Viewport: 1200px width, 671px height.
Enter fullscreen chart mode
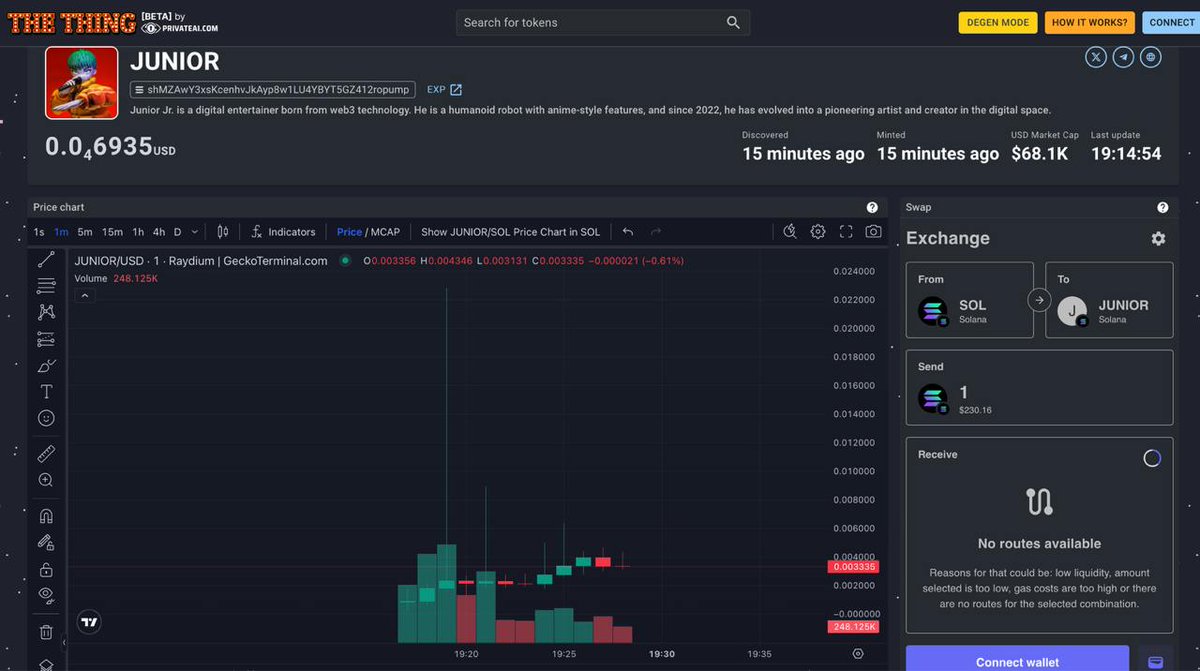click(846, 232)
